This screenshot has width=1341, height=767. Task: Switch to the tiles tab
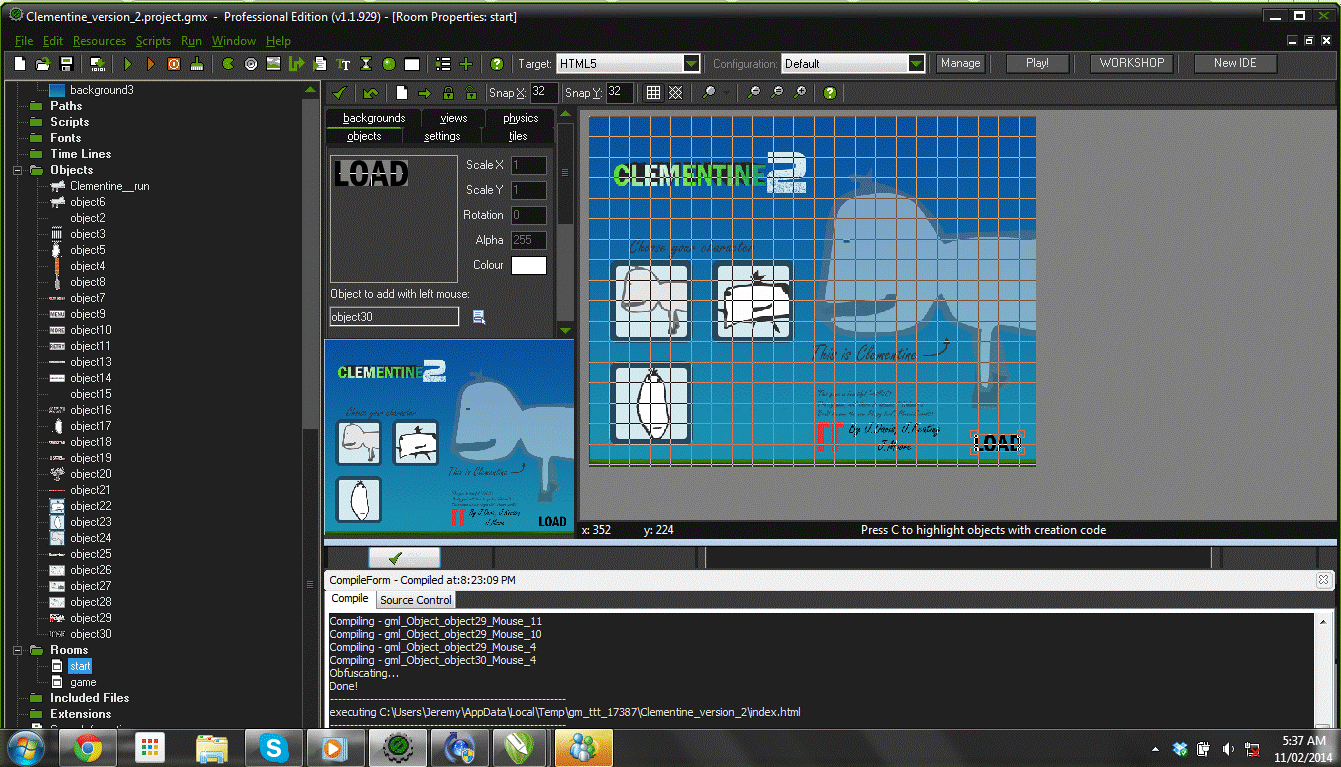coord(517,136)
